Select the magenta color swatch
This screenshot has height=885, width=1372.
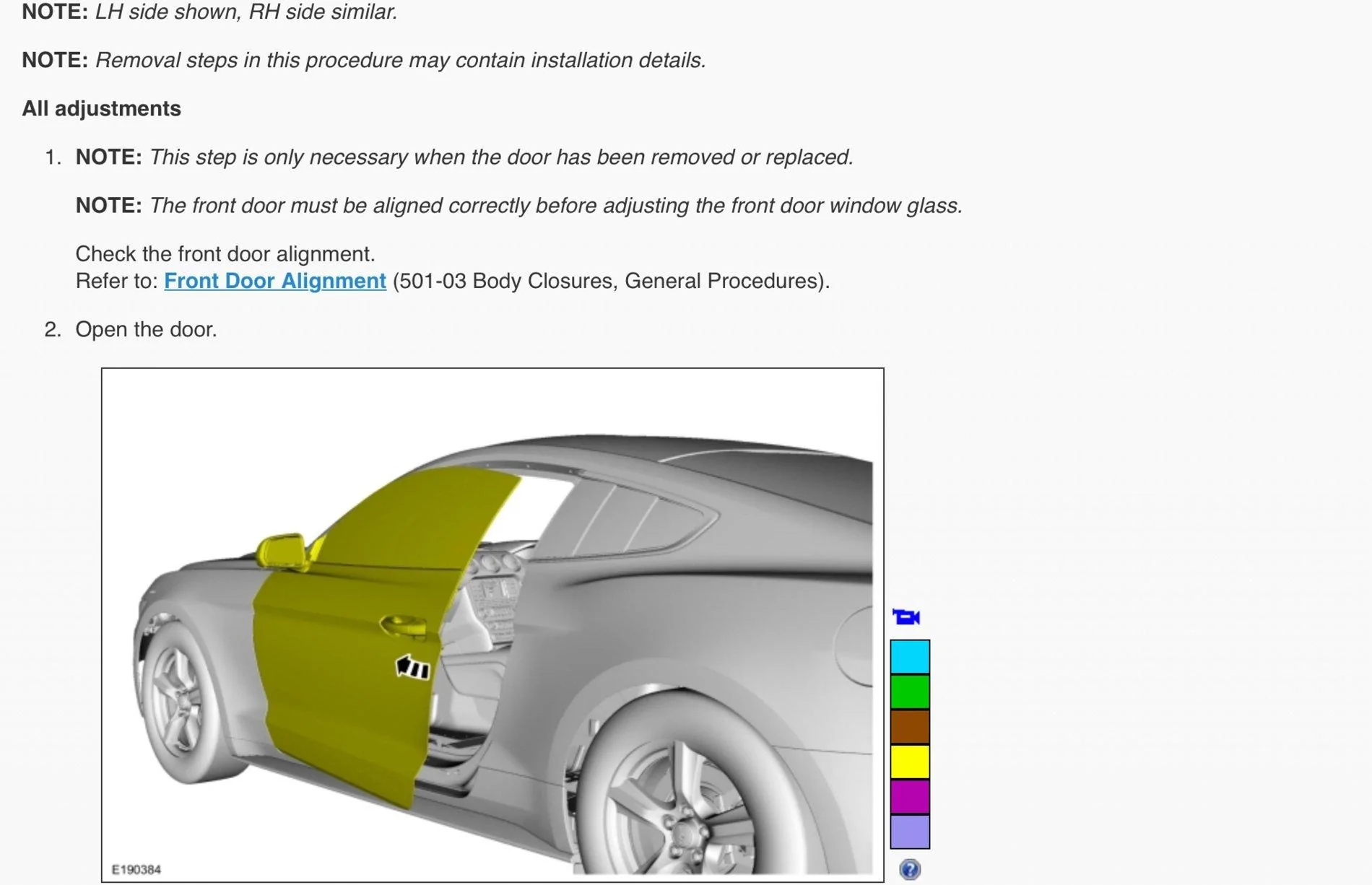click(x=910, y=796)
